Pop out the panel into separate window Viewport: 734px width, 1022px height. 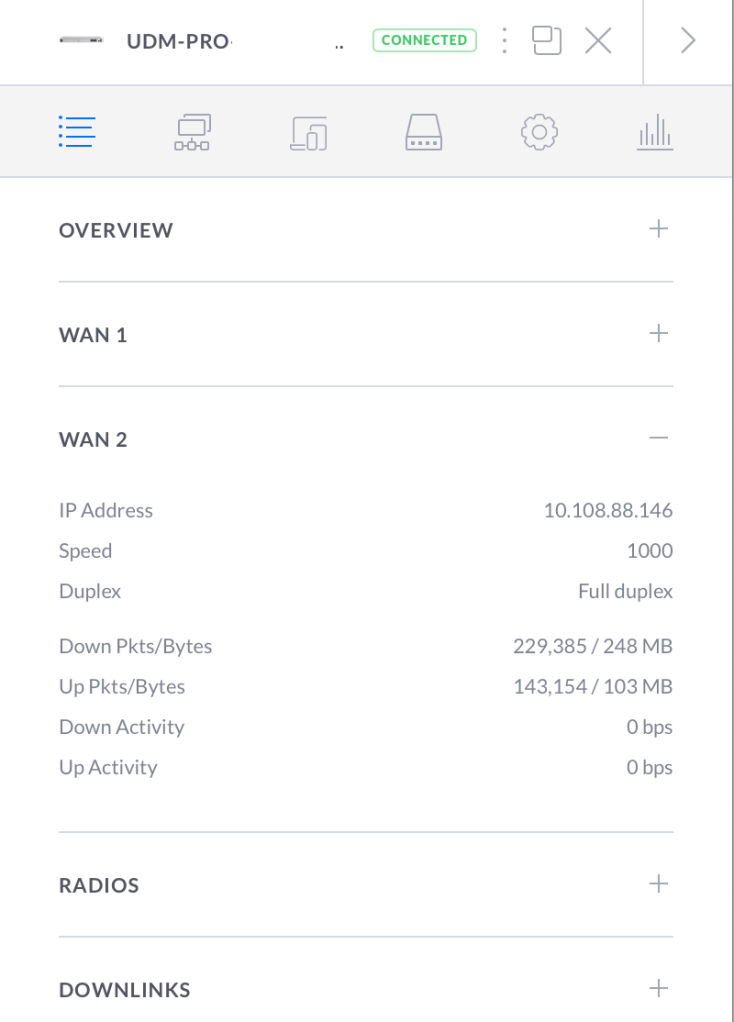click(x=546, y=40)
